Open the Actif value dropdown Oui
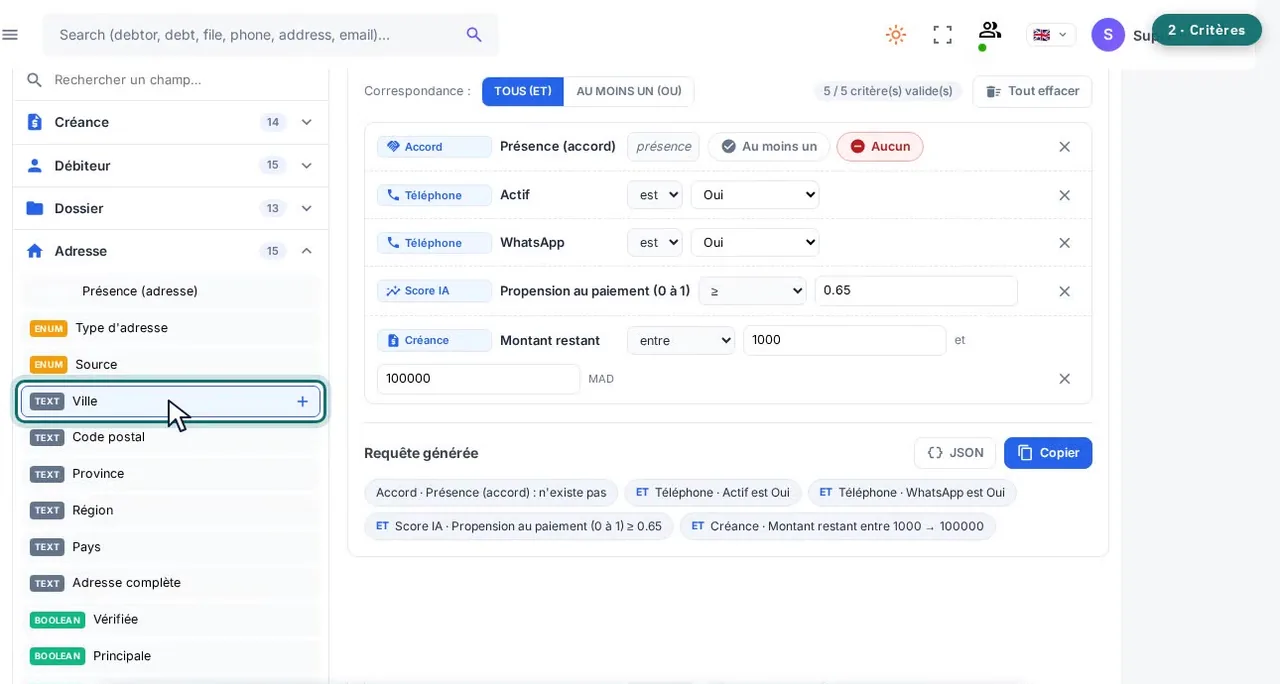Viewport: 1280px width, 684px height. pos(755,195)
